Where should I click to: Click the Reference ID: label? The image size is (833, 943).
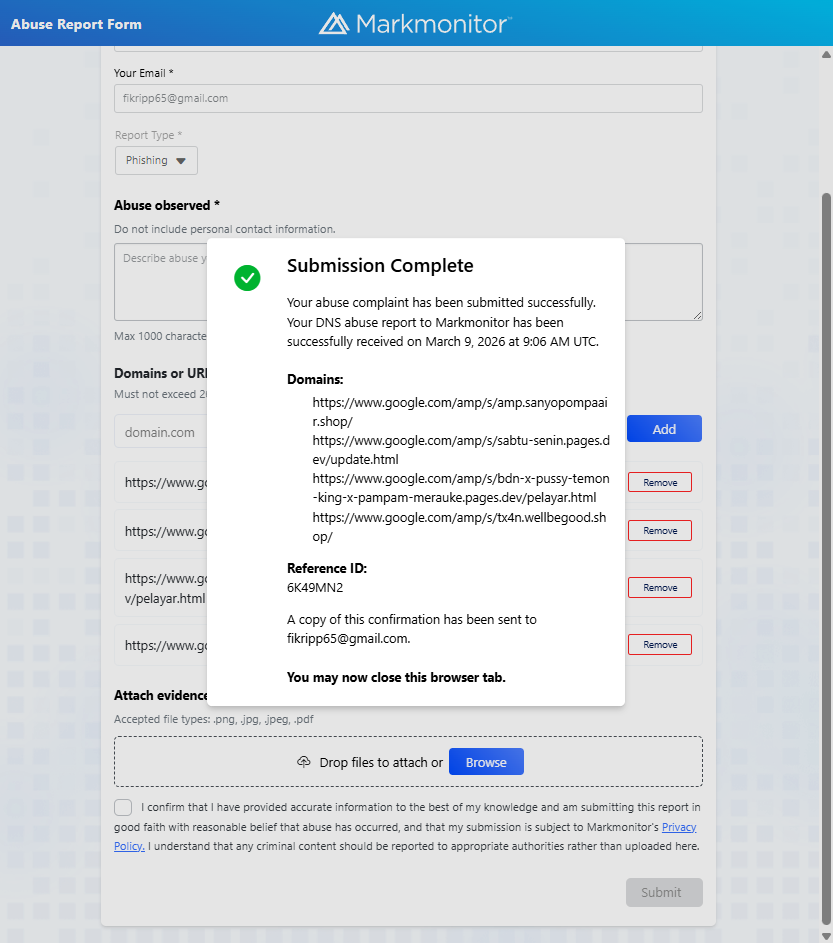coord(327,568)
